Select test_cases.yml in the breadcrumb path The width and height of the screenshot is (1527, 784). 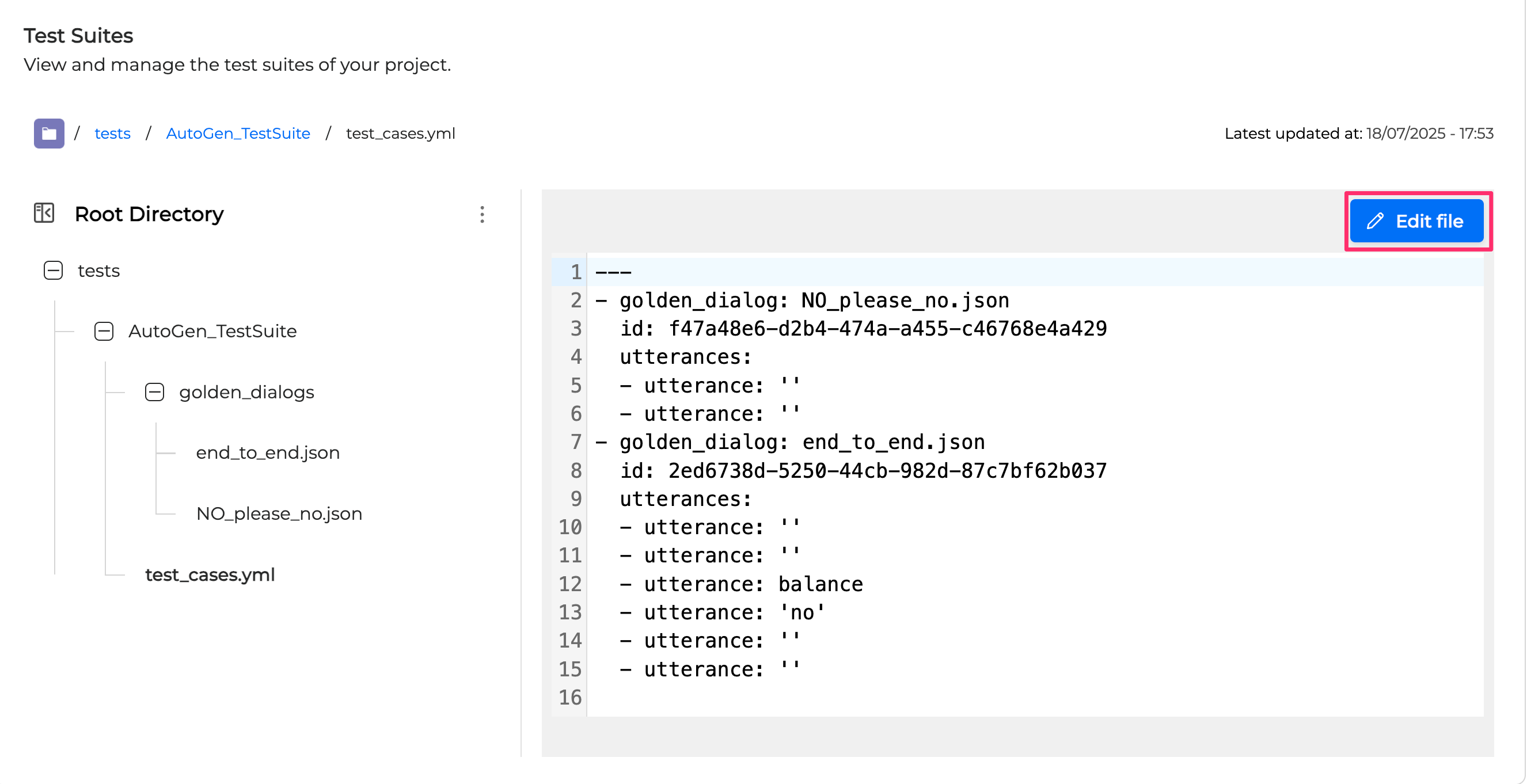[x=400, y=134]
